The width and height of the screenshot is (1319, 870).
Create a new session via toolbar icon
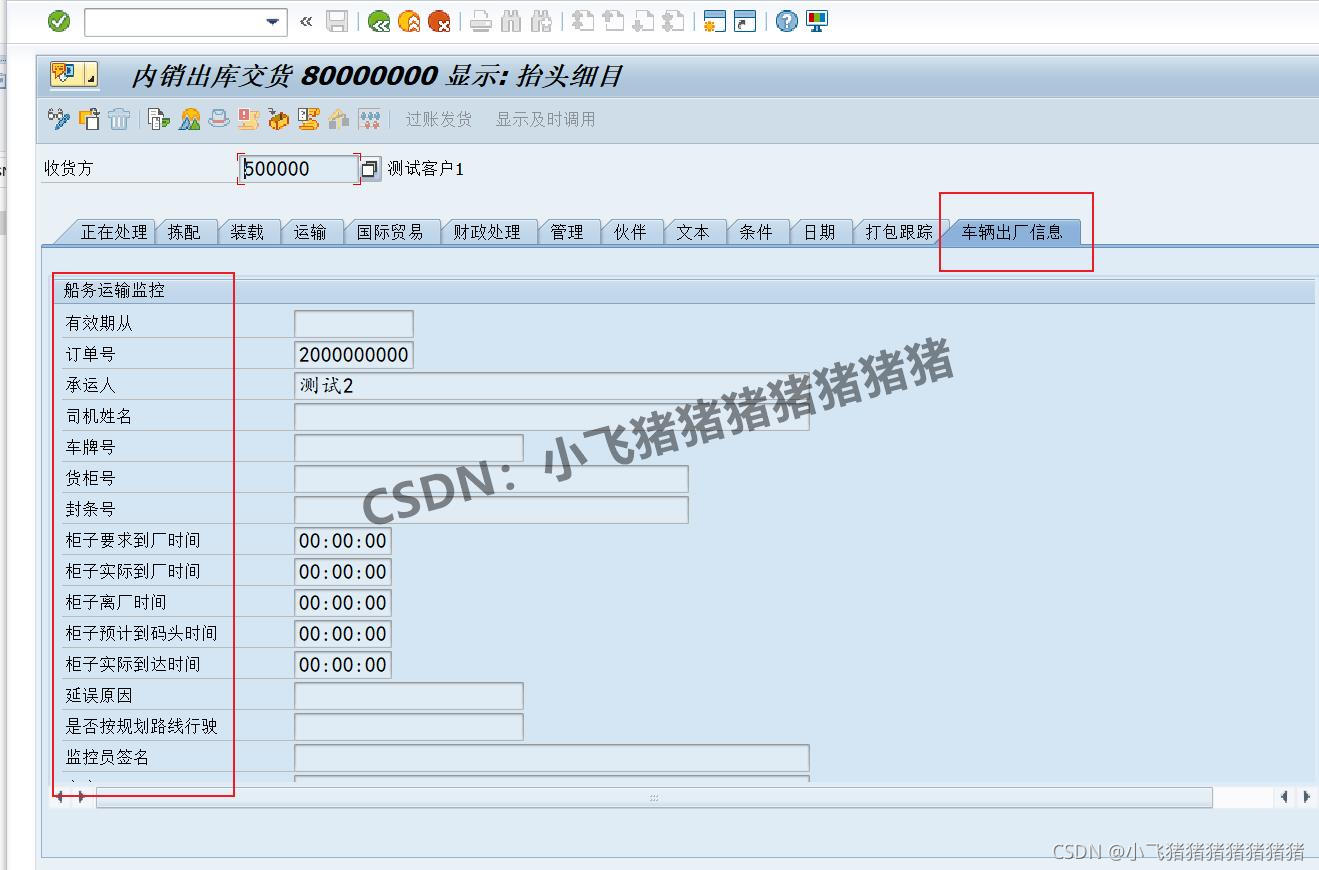714,21
